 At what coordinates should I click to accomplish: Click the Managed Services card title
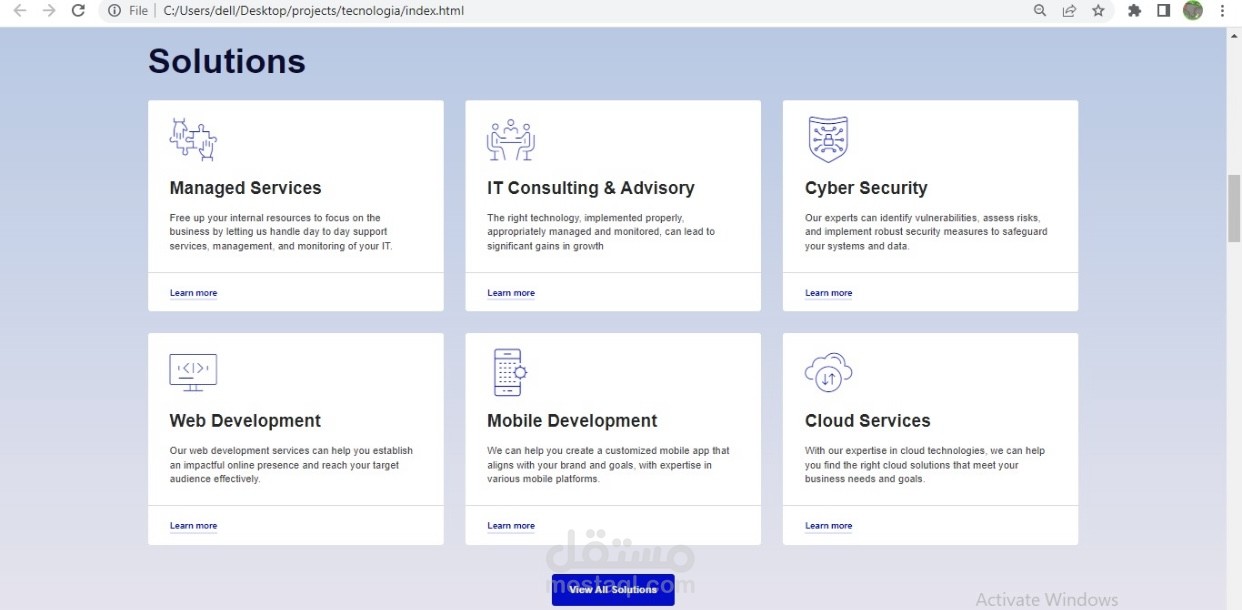pyautogui.click(x=245, y=188)
